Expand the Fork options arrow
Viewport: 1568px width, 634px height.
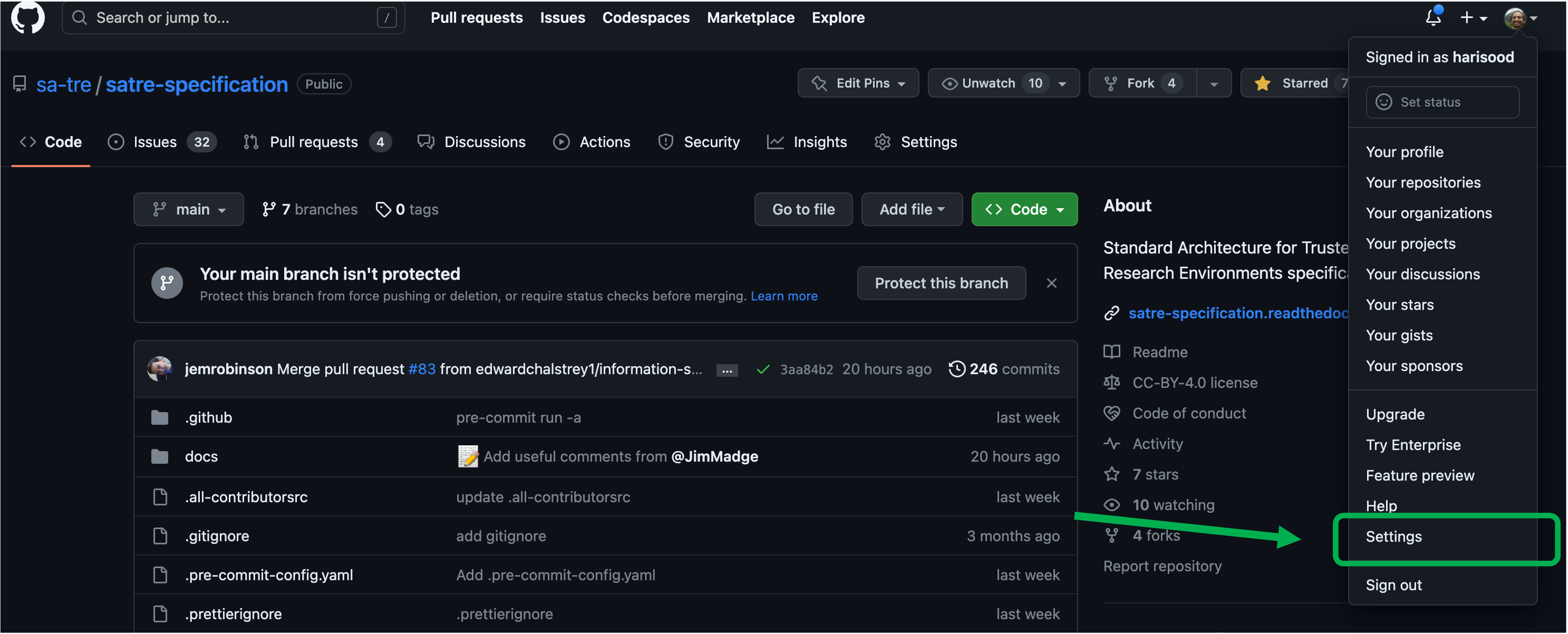tap(1214, 83)
